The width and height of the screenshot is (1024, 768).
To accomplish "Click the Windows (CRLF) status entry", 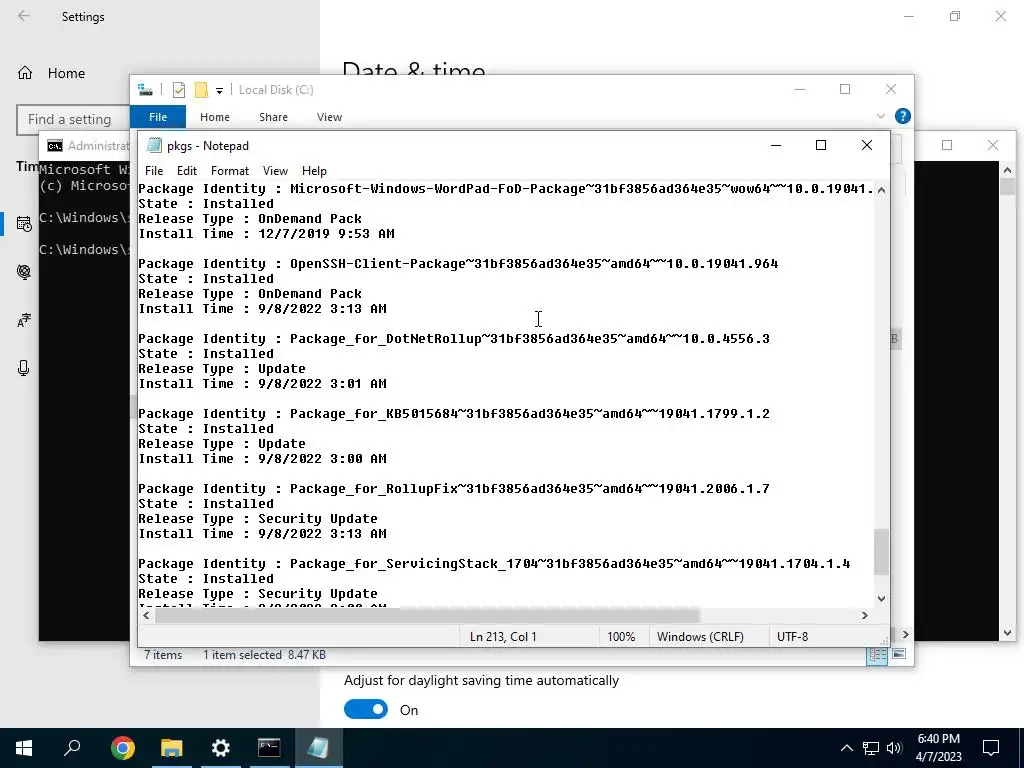I will point(700,637).
